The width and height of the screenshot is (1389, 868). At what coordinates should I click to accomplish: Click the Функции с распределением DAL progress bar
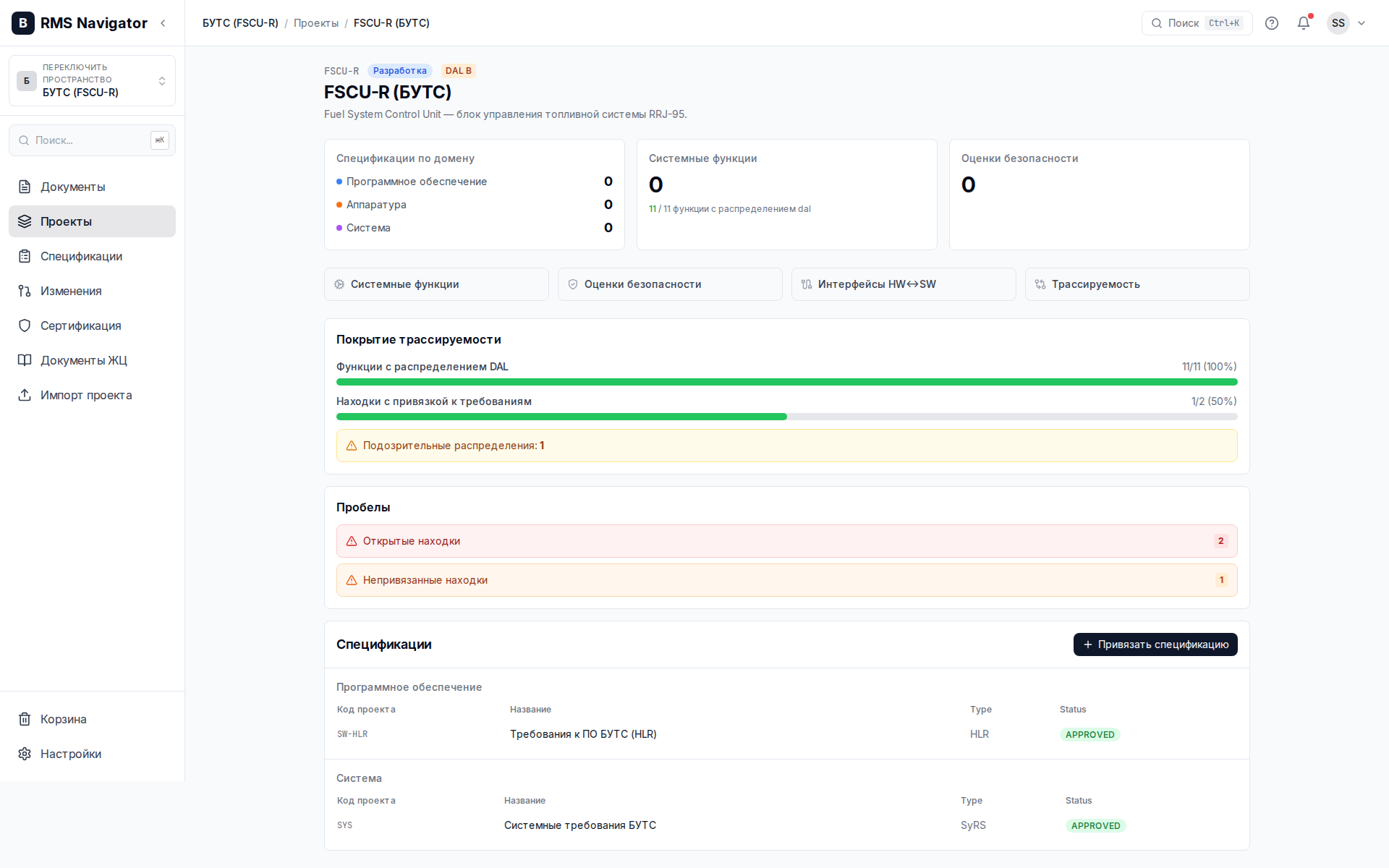(x=787, y=382)
